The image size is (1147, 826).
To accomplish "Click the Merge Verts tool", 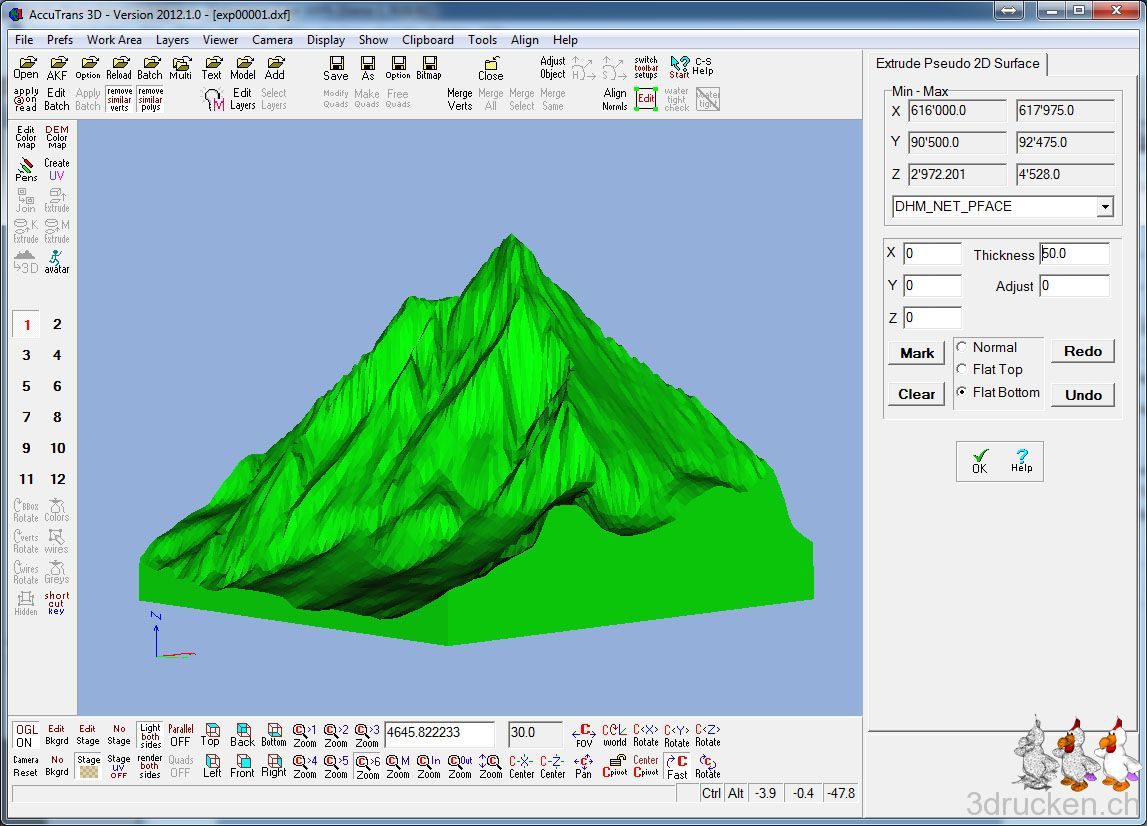I will 459,99.
